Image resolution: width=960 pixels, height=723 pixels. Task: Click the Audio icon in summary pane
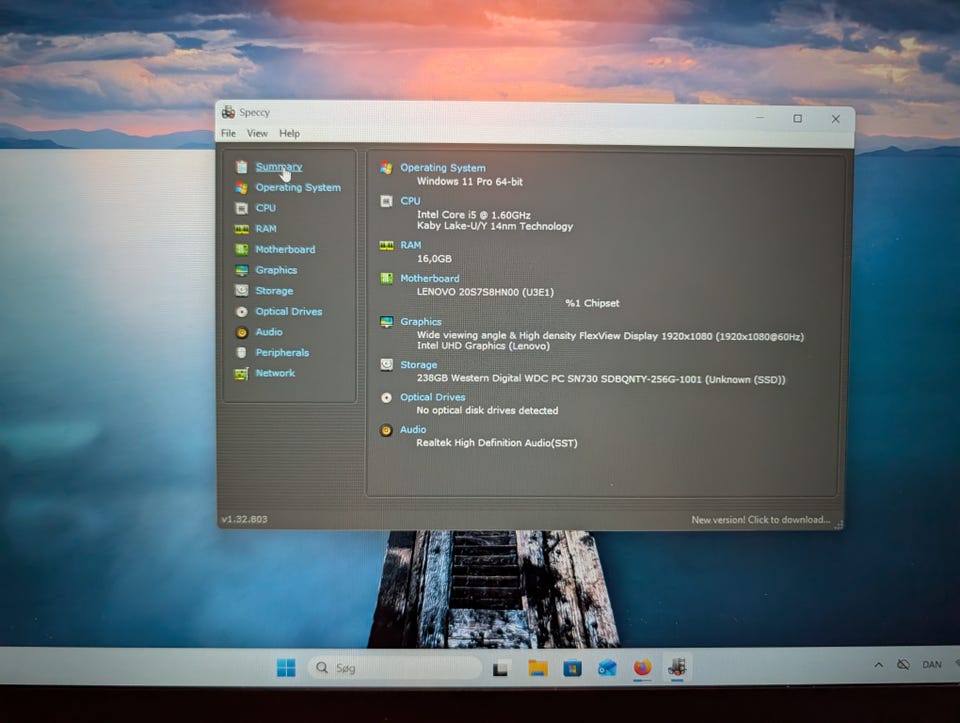coord(386,430)
